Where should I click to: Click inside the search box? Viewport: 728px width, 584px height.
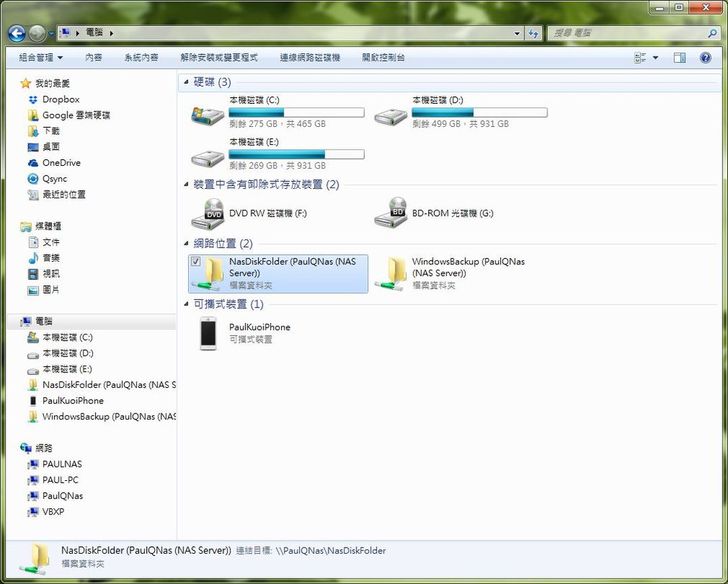click(x=628, y=33)
